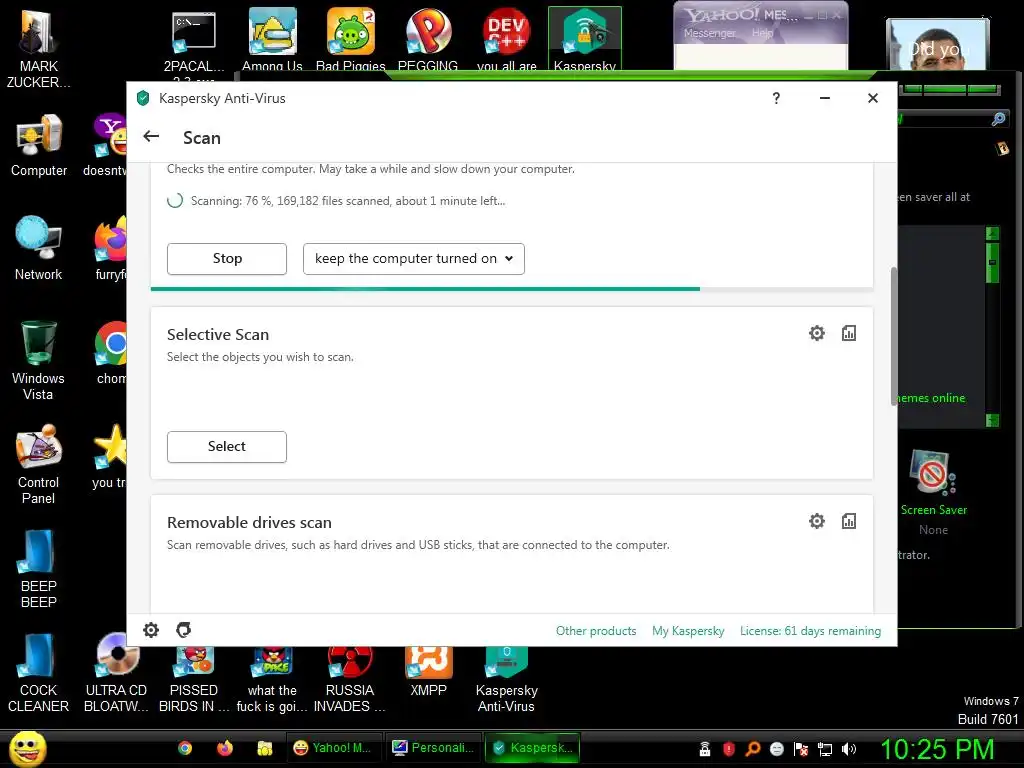Open the Network desktop icon
Viewport: 1024px width, 768px height.
tap(39, 249)
